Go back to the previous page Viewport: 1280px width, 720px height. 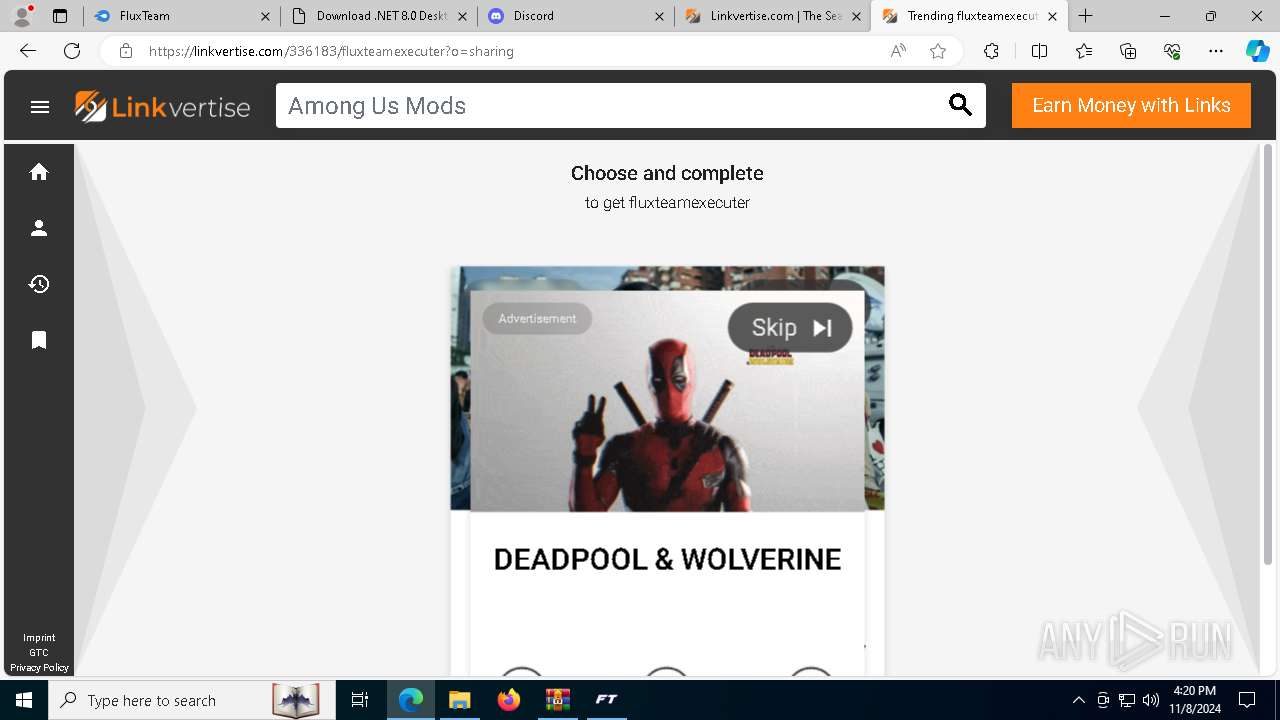tap(28, 51)
